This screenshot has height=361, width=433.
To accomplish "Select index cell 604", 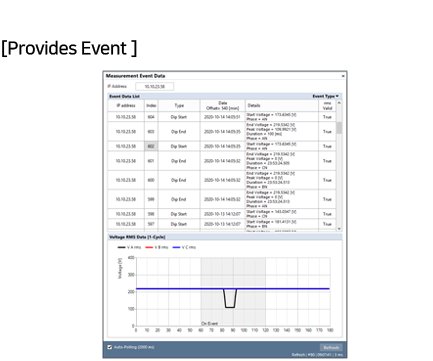I will point(151,117).
